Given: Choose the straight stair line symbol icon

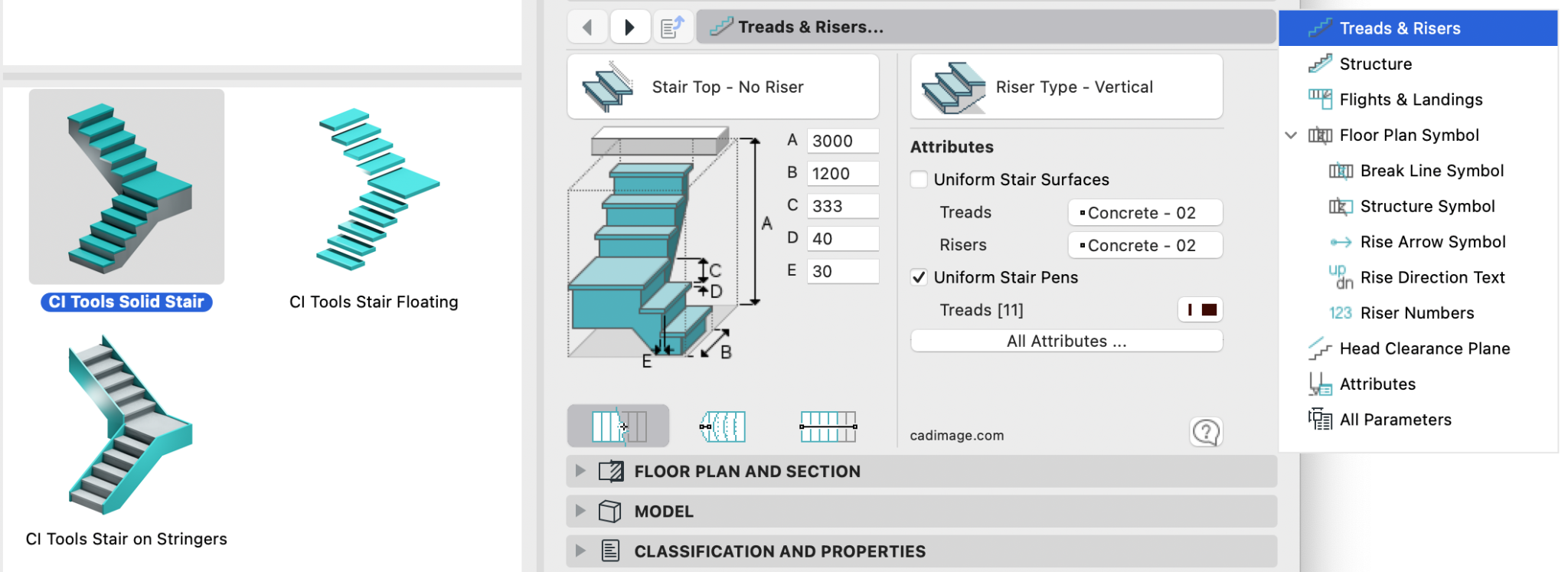Looking at the screenshot, I should (x=828, y=427).
